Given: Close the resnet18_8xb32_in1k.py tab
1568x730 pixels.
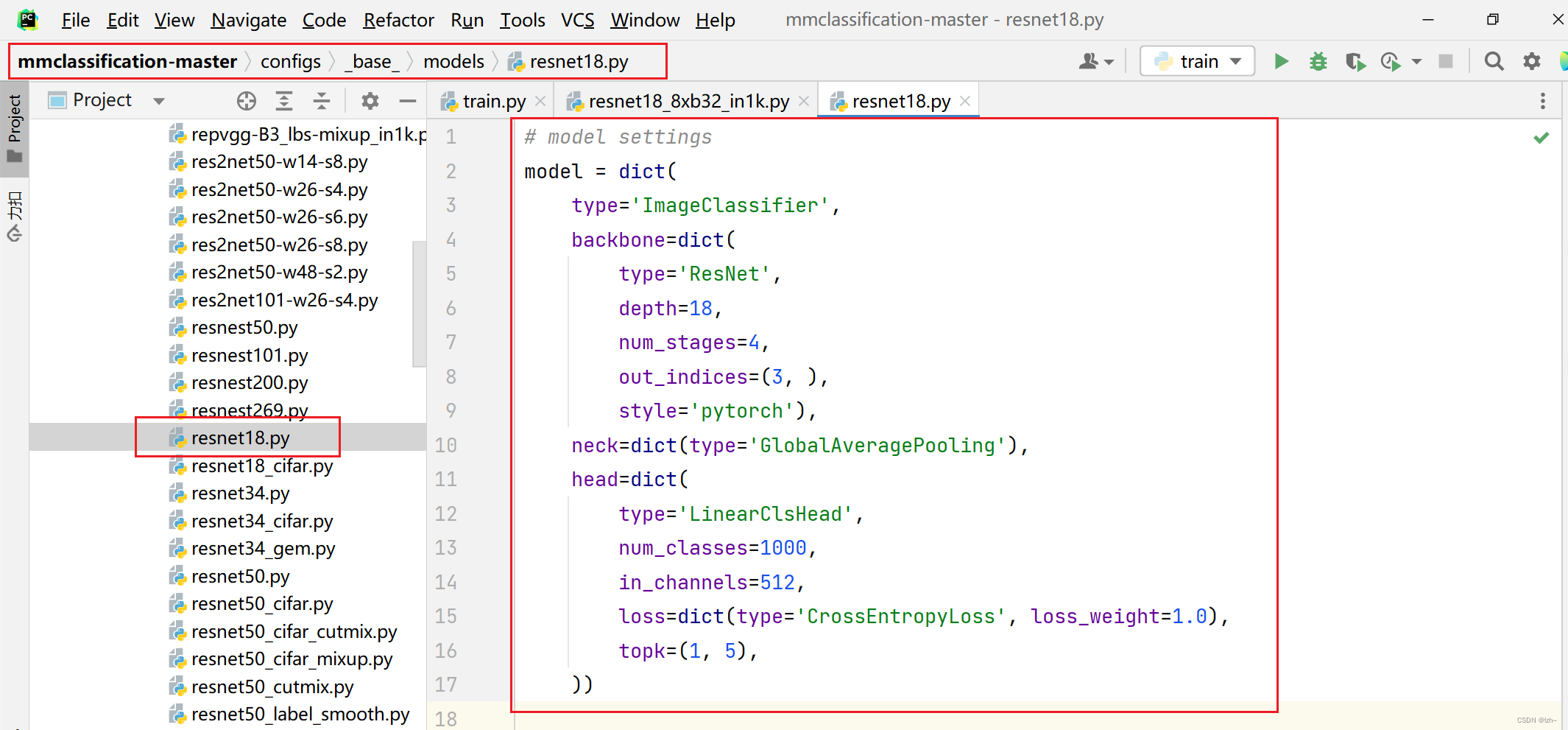Looking at the screenshot, I should [x=804, y=101].
